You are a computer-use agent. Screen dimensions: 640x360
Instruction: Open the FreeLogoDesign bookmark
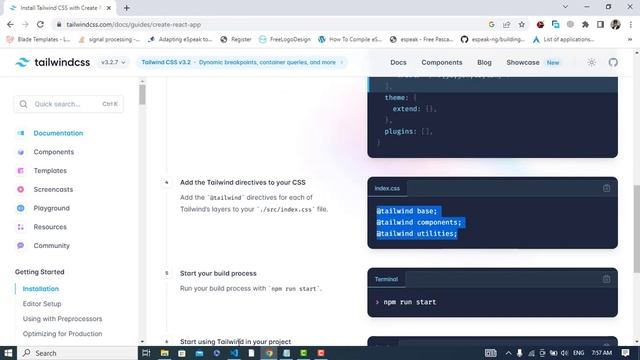(x=285, y=39)
